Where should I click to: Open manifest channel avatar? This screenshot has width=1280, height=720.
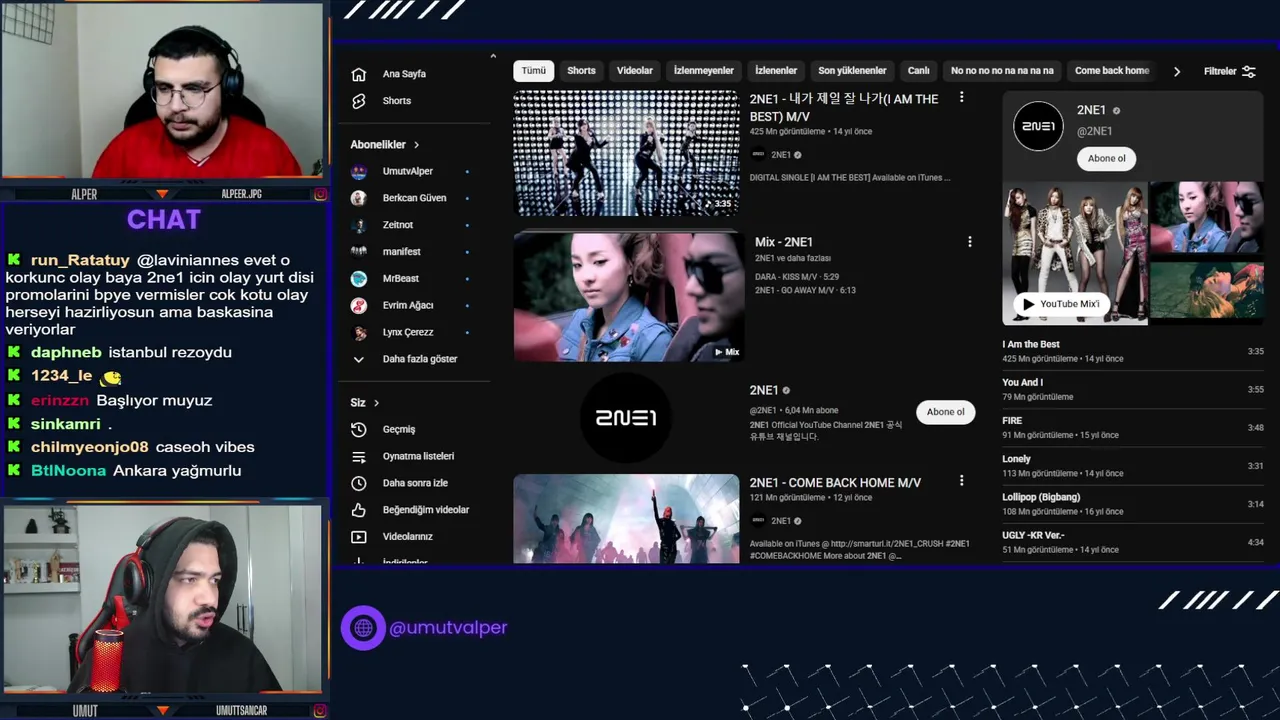(359, 252)
